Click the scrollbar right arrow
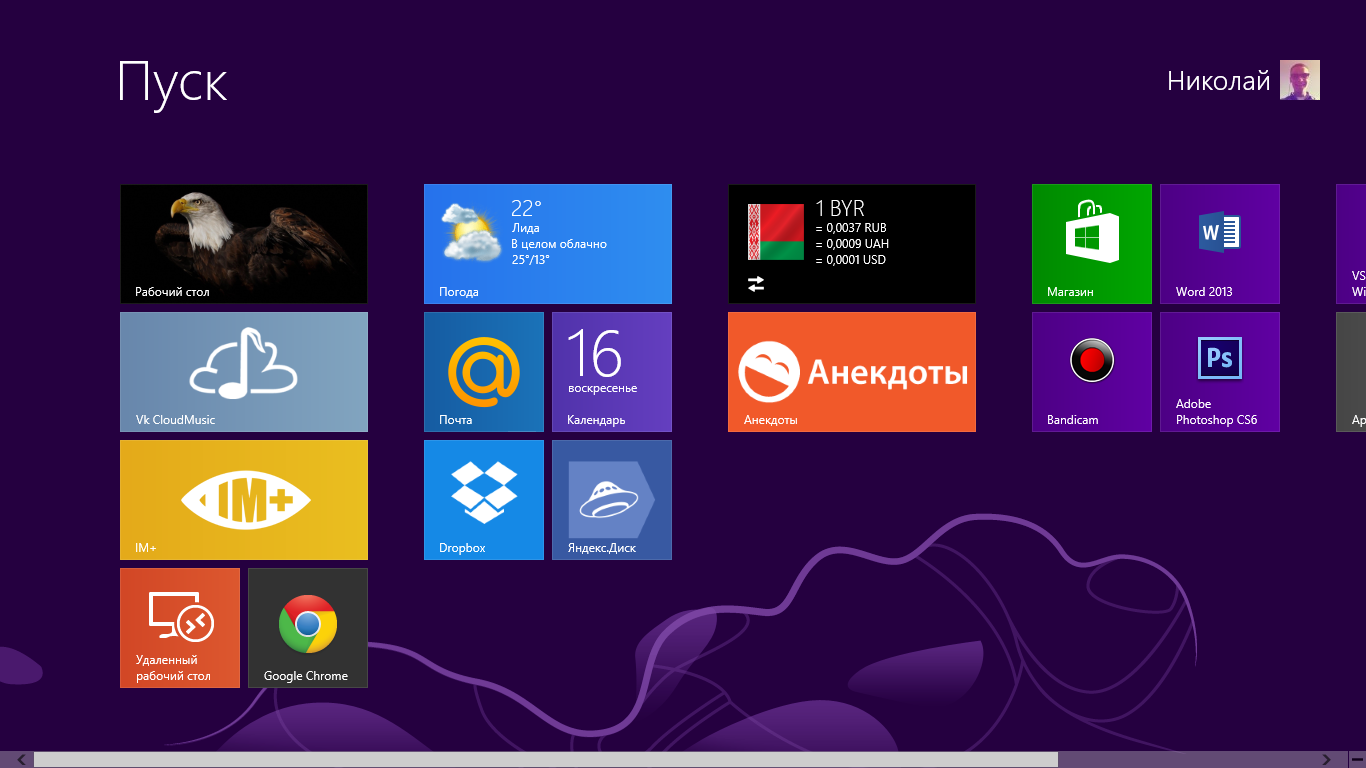The image size is (1366, 768). pyautogui.click(x=1327, y=760)
